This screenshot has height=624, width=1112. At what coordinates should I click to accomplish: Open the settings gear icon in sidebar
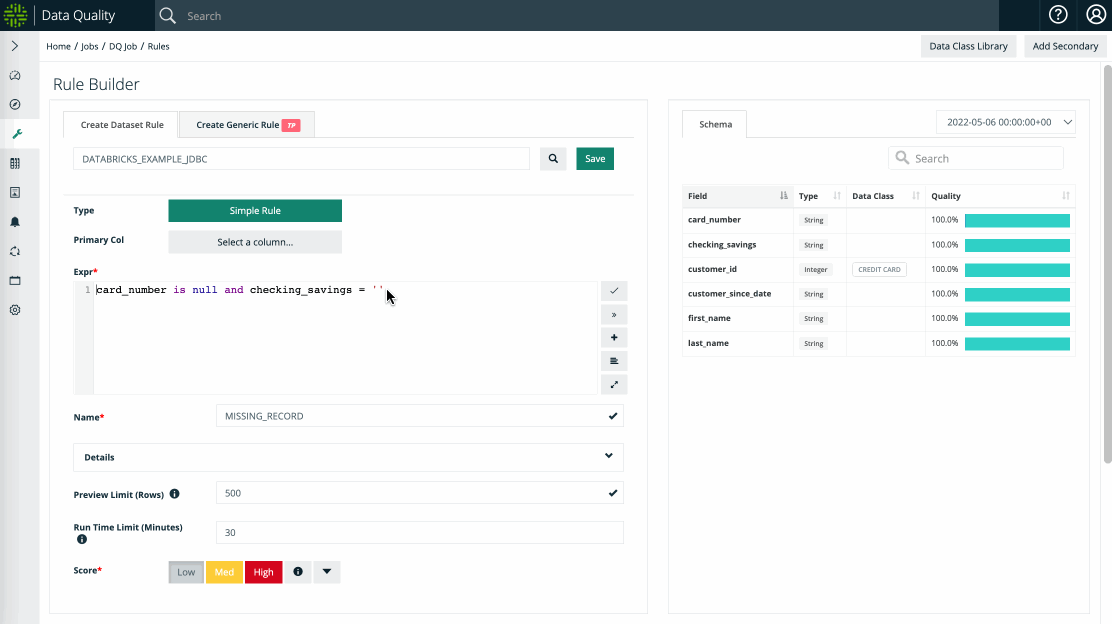pyautogui.click(x=15, y=310)
